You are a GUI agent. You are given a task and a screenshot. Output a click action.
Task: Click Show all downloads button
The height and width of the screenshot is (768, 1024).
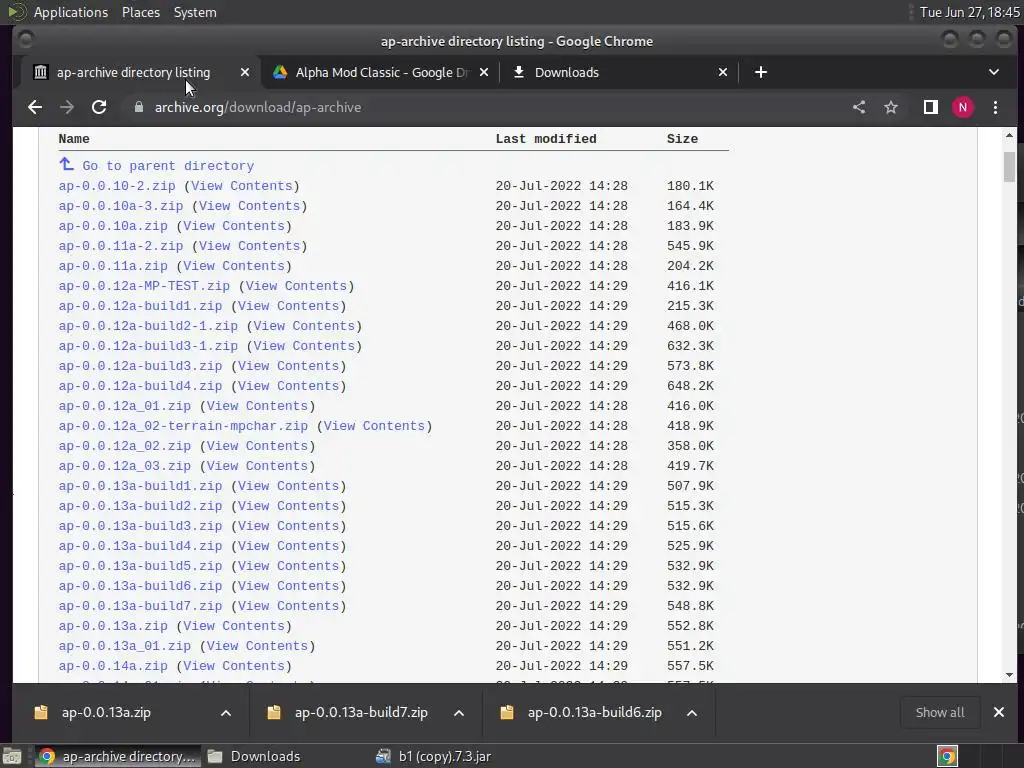[x=940, y=712]
